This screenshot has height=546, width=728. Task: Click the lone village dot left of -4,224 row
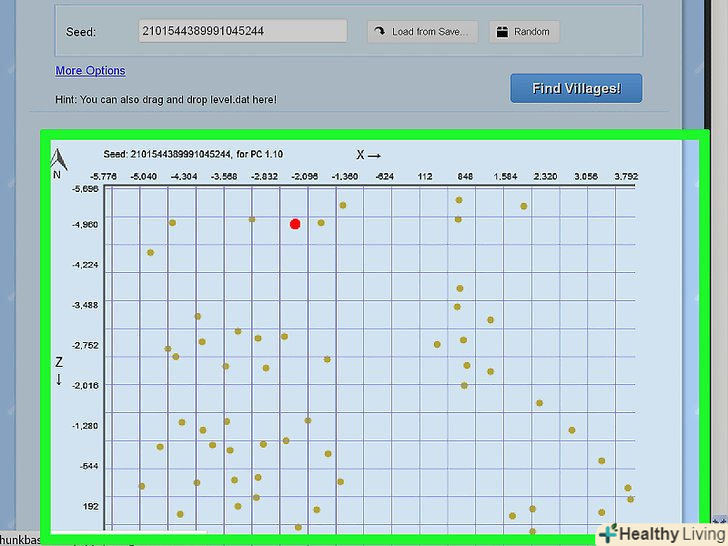(150, 252)
